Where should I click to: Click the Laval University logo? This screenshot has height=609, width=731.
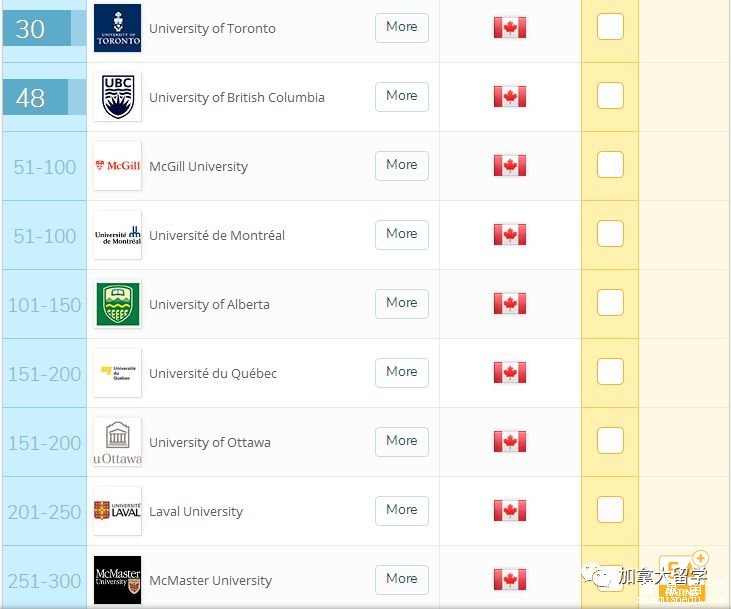(117, 511)
